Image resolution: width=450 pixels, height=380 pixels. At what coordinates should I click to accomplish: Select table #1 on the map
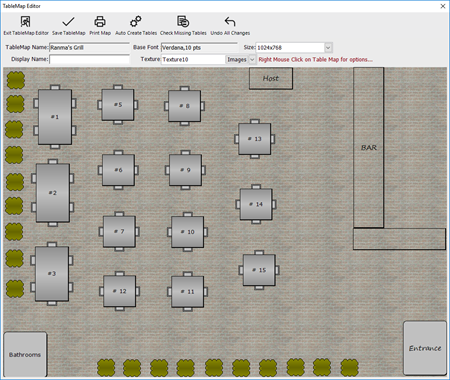(55, 117)
